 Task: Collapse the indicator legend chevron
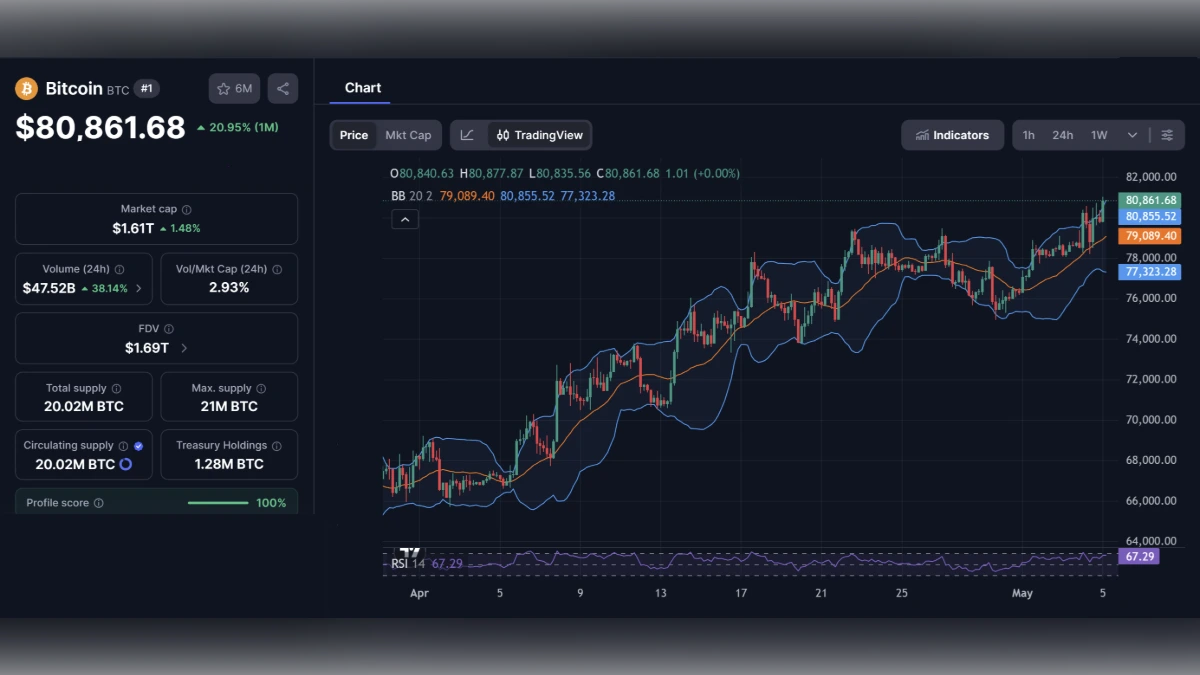tap(404, 220)
